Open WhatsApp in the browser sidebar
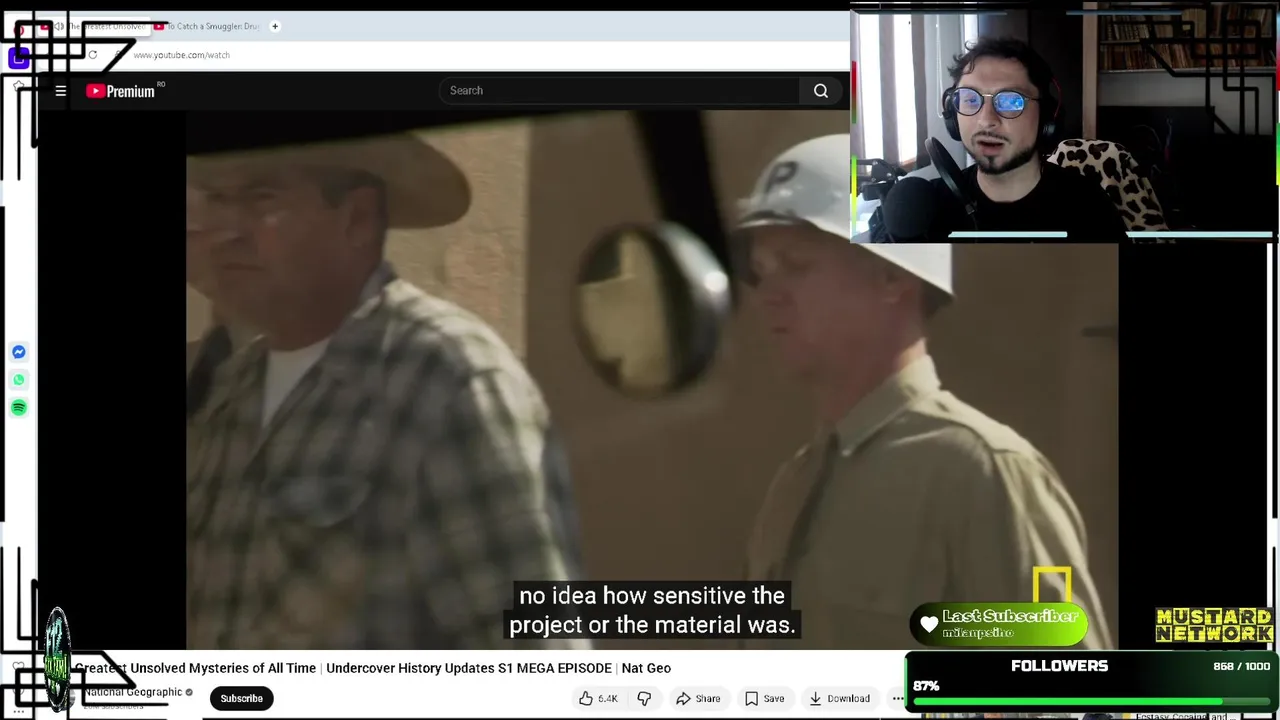This screenshot has width=1280, height=720. 19,380
